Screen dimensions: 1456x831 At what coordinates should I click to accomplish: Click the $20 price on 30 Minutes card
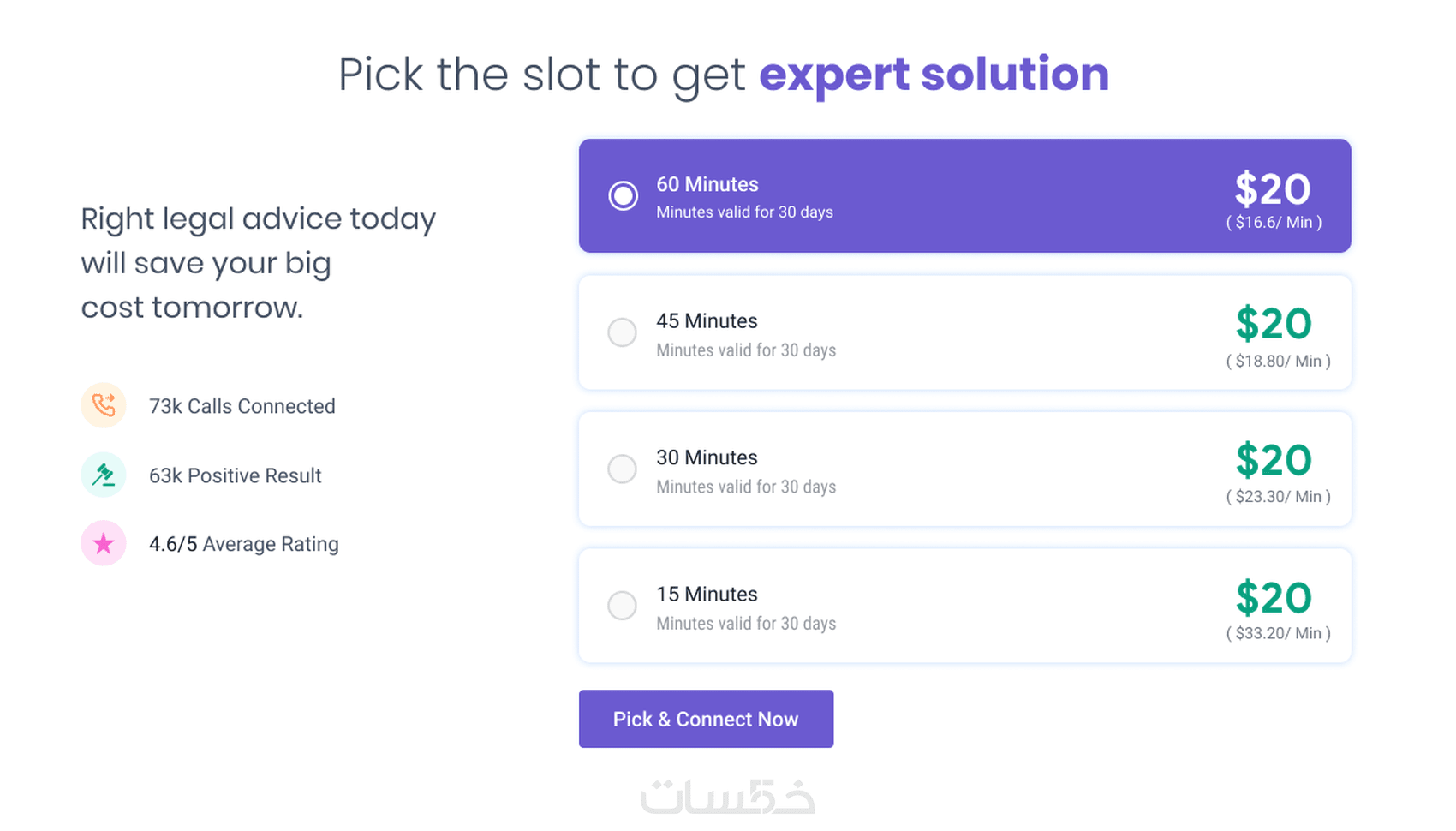pos(1274,461)
